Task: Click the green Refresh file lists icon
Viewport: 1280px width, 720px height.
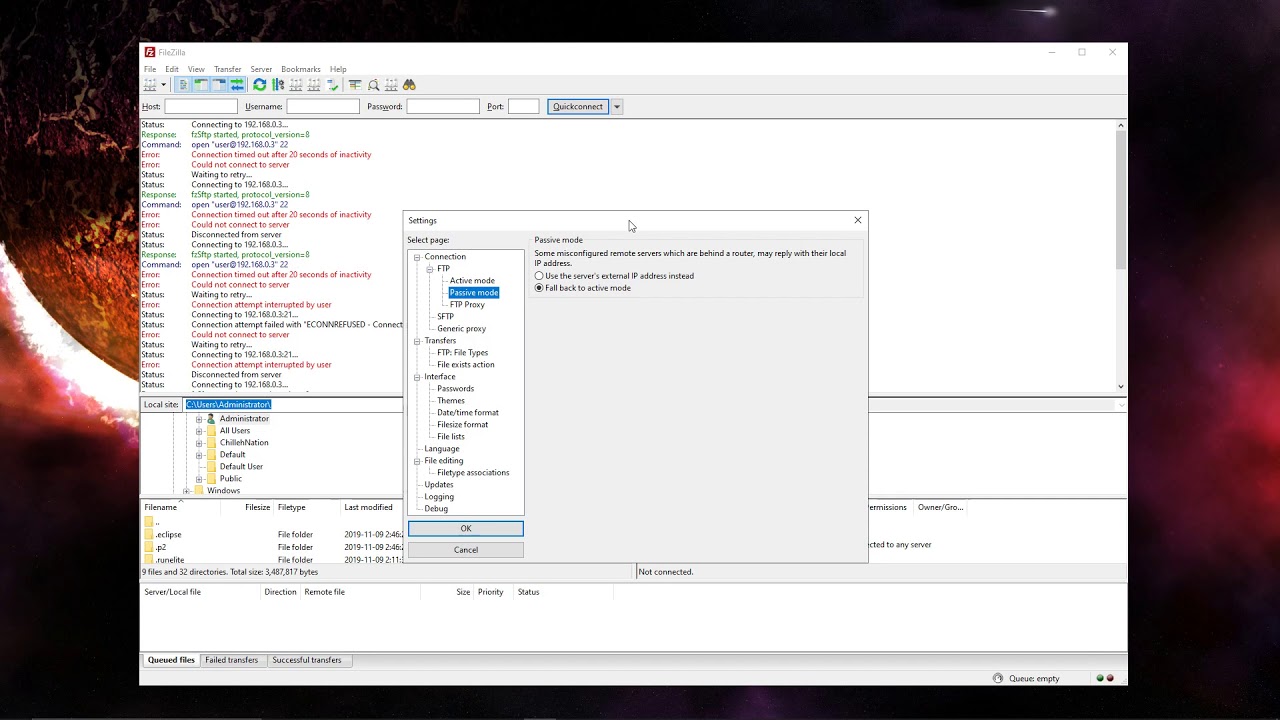Action: 260,85
